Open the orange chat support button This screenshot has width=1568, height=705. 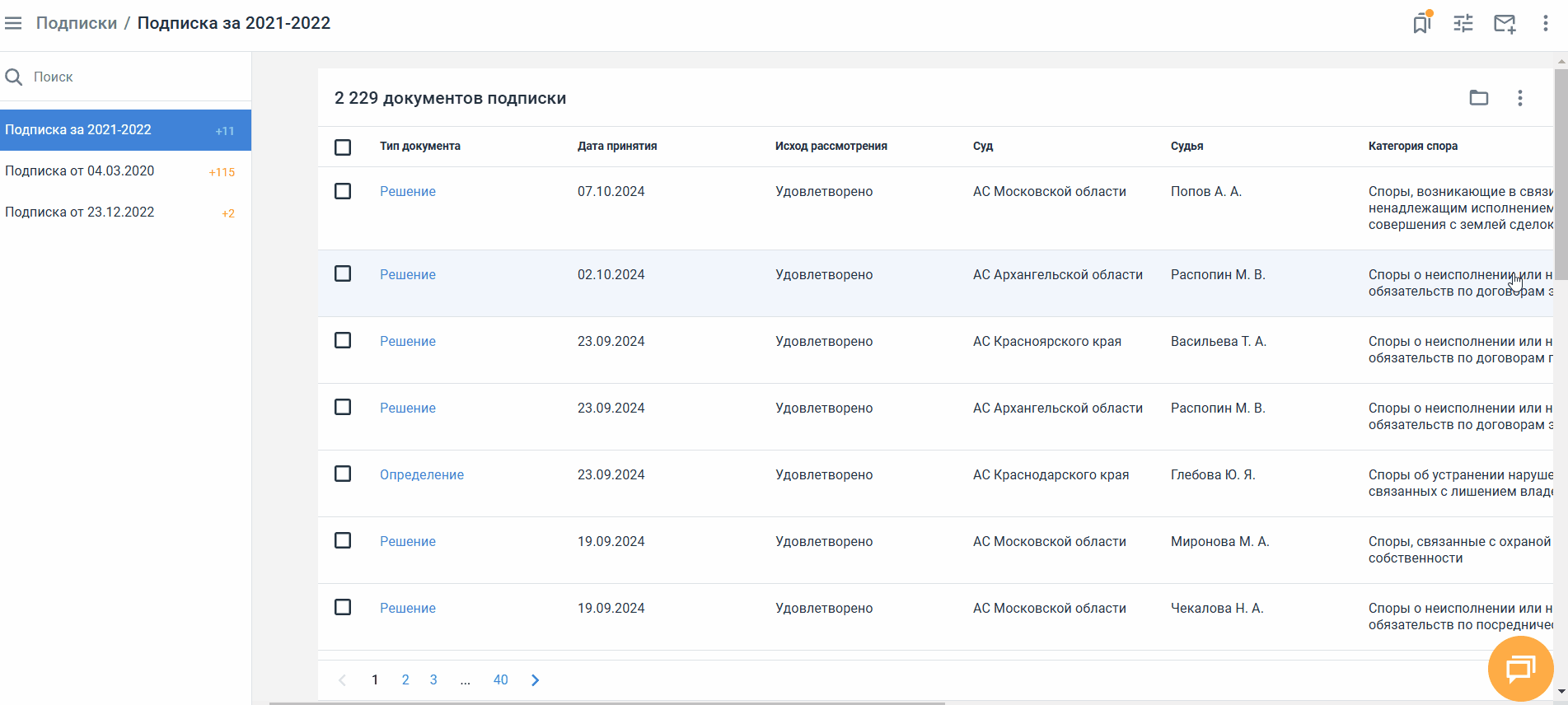1521,669
